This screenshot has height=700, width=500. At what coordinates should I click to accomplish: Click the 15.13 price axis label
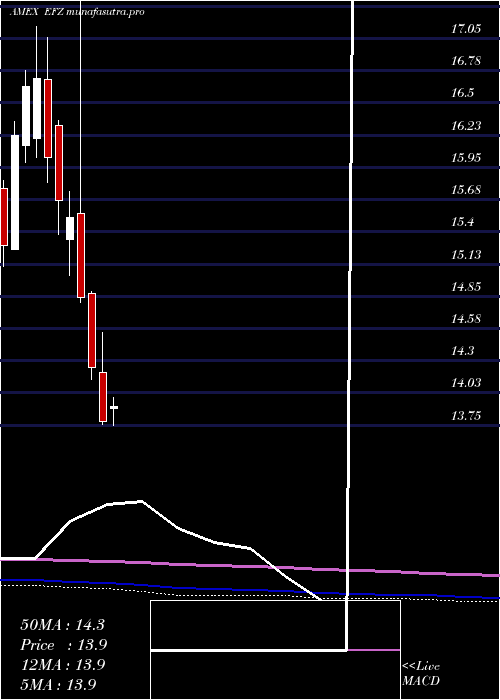[466, 255]
